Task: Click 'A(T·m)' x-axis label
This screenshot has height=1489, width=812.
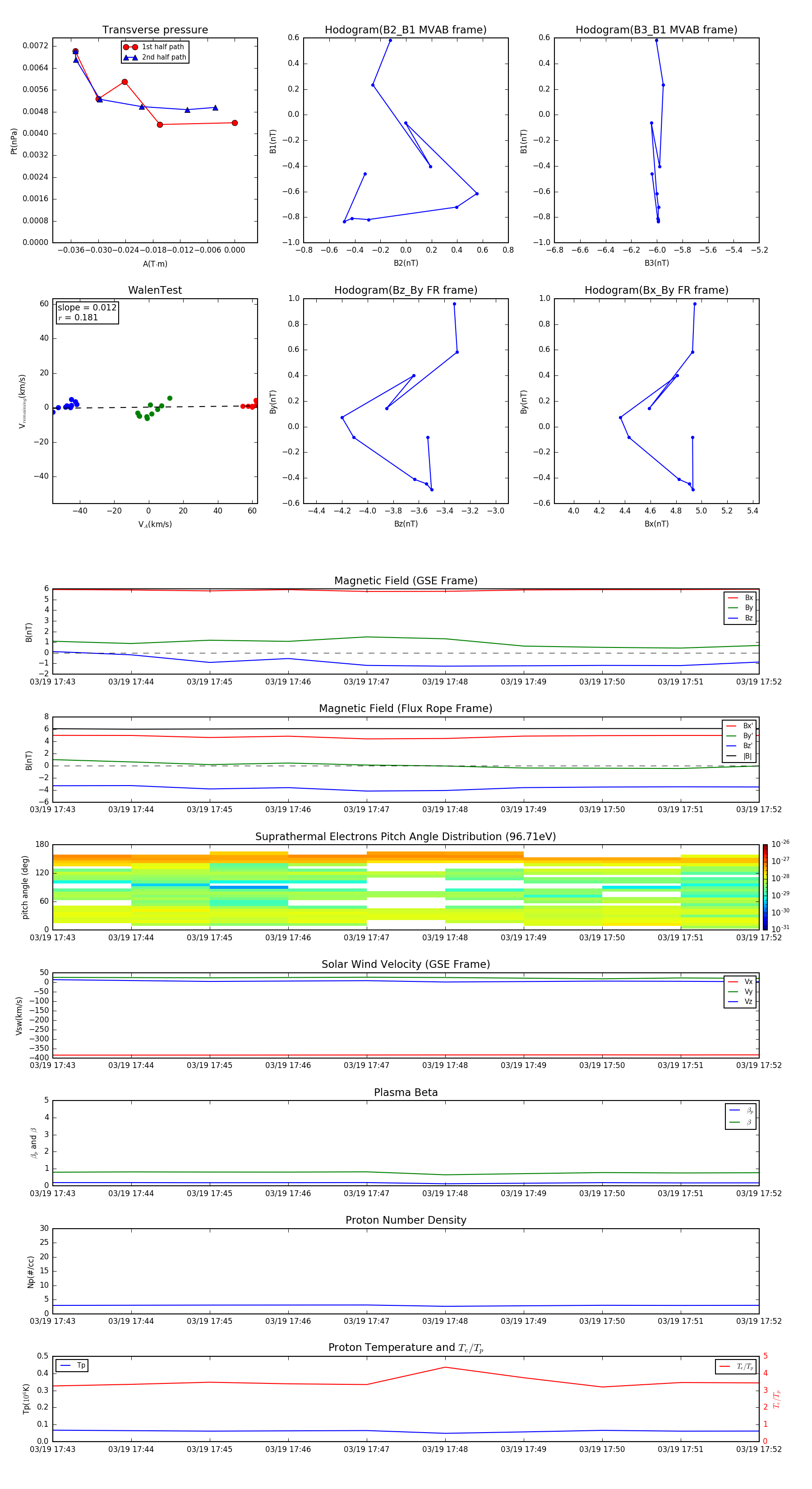Action: [155, 264]
